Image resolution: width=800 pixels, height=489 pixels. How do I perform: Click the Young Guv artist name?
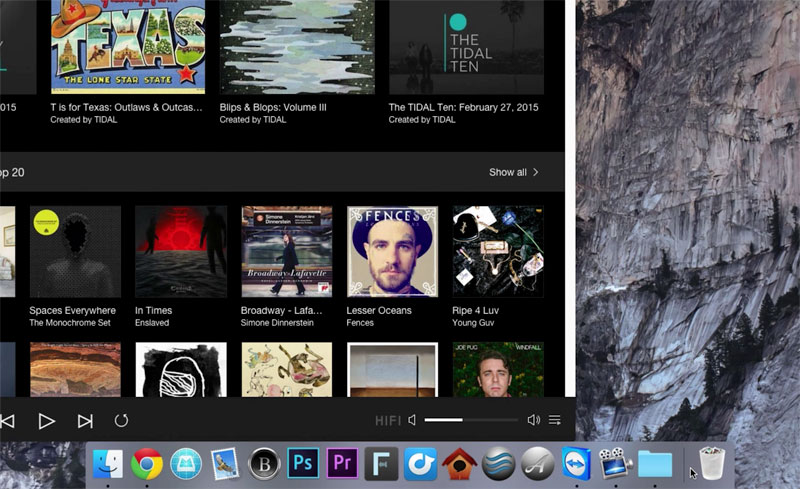coord(475,323)
